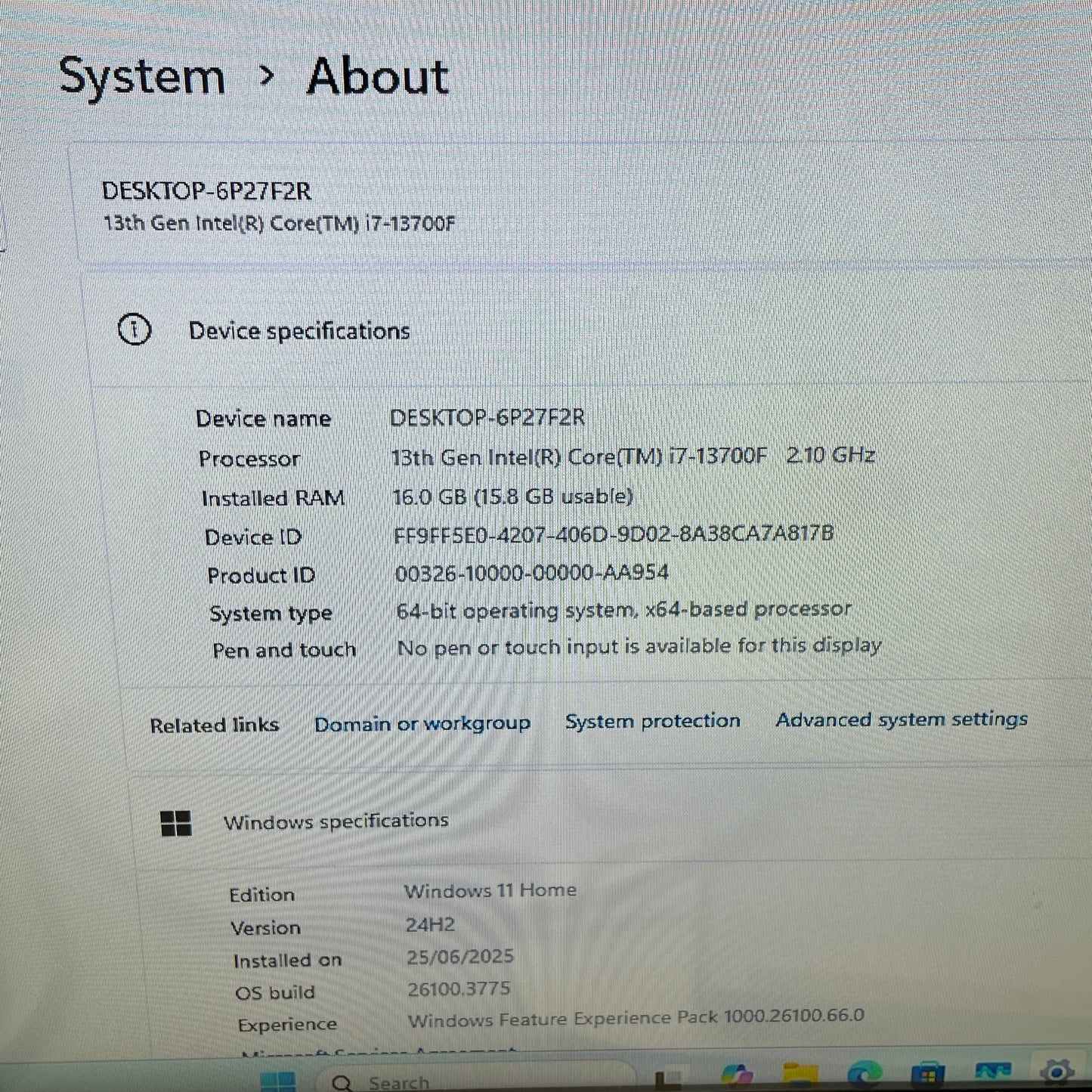Click the Installed on label
Image resolution: width=1092 pixels, height=1092 pixels.
coord(288,961)
